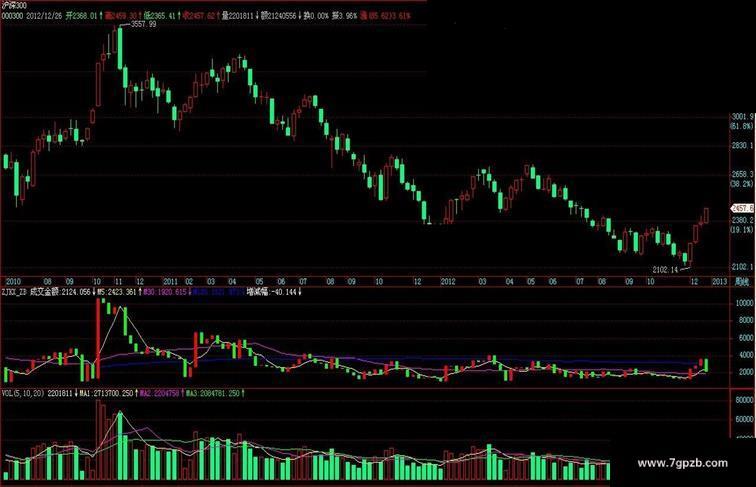The image size is (756, 487).
Task: Click the M30:1920.615 indicator value
Action: pos(164,292)
